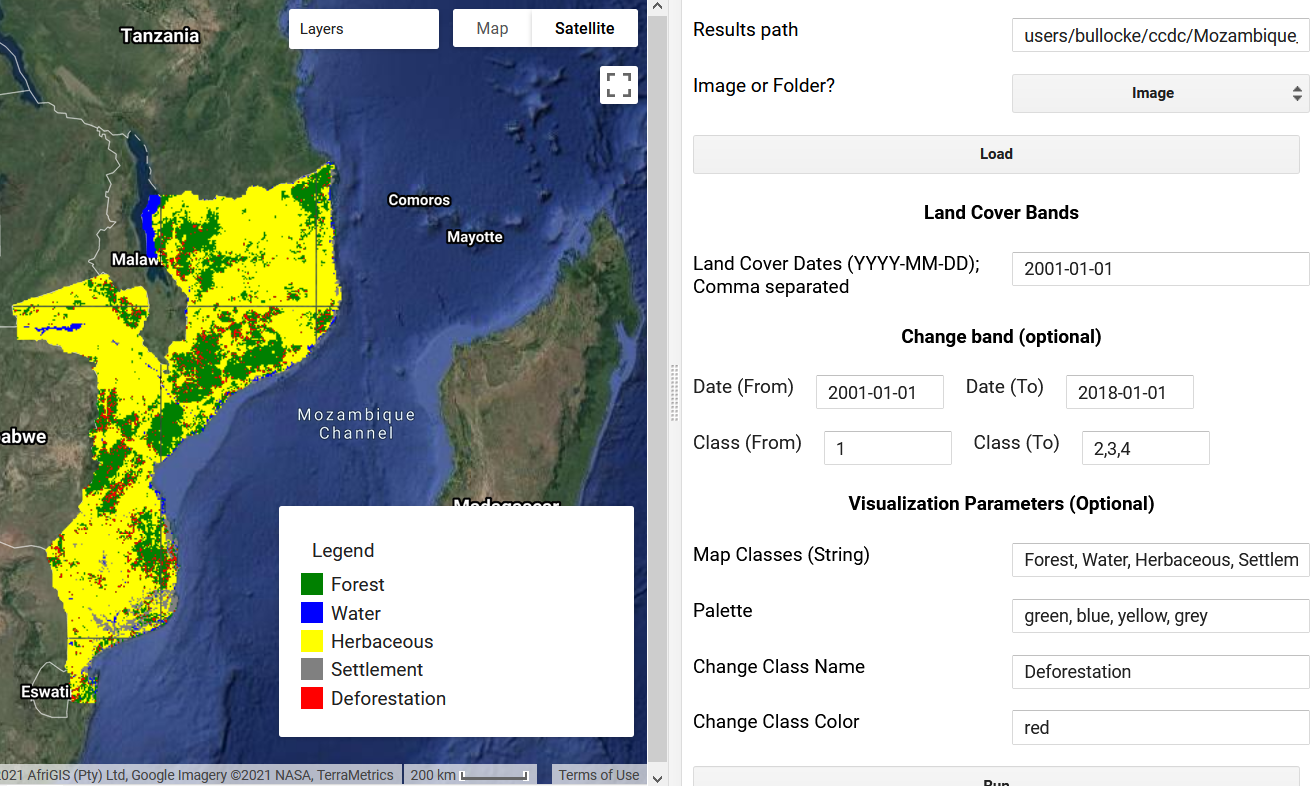Viewport: 1313px width, 786px height.
Task: Expand the Image or Folder dropdown
Action: click(x=1160, y=93)
